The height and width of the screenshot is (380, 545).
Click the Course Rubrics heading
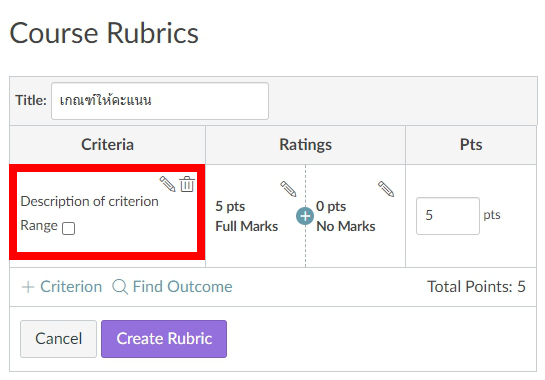click(104, 33)
